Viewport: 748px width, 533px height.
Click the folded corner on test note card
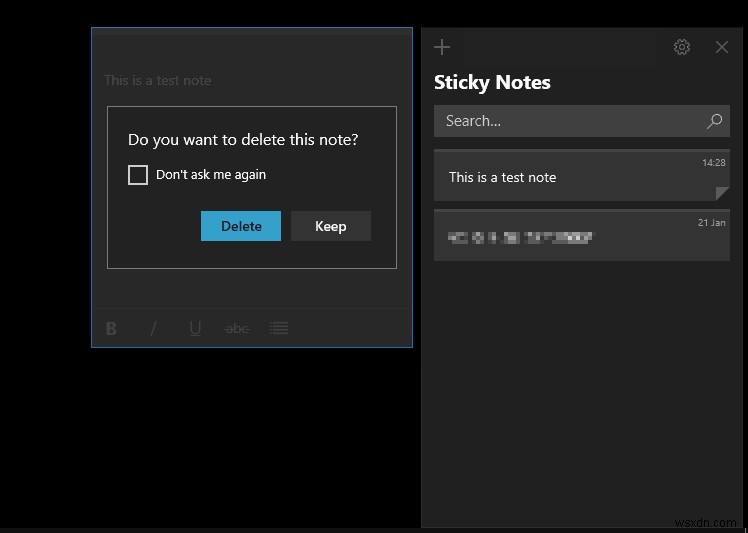722,193
